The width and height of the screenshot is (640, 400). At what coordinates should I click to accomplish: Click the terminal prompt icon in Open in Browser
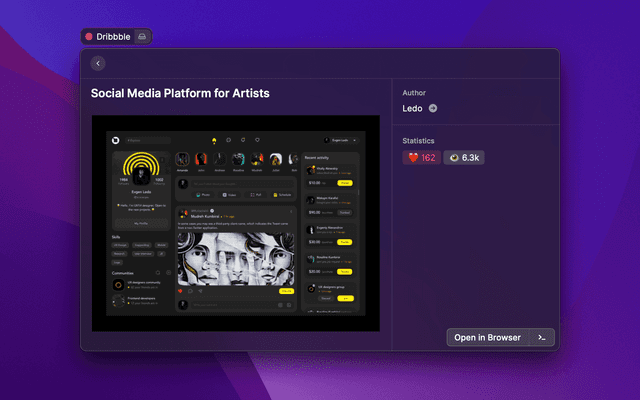541,337
